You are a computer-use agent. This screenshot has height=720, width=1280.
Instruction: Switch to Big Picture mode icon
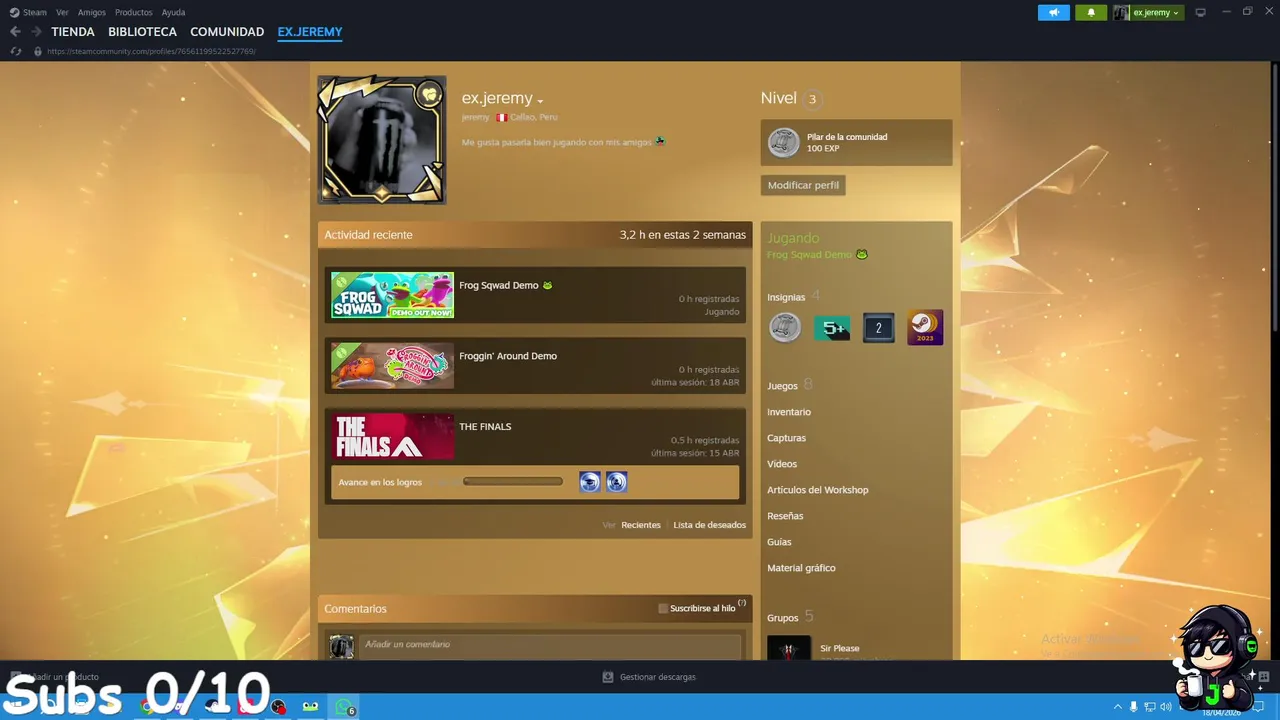coord(1201,12)
